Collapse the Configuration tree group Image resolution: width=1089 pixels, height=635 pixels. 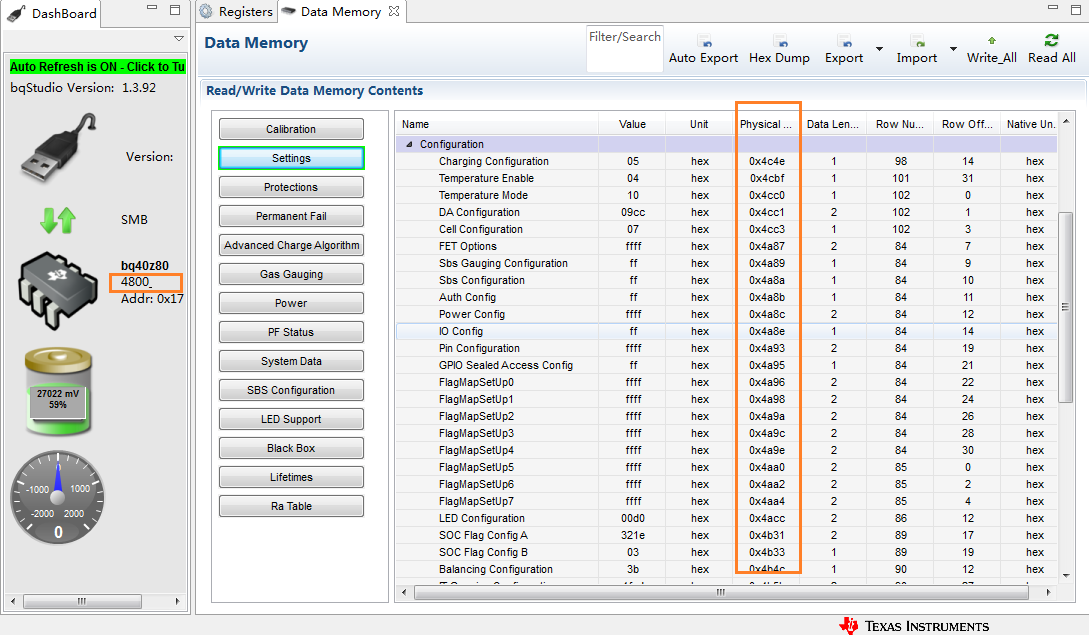pos(409,145)
